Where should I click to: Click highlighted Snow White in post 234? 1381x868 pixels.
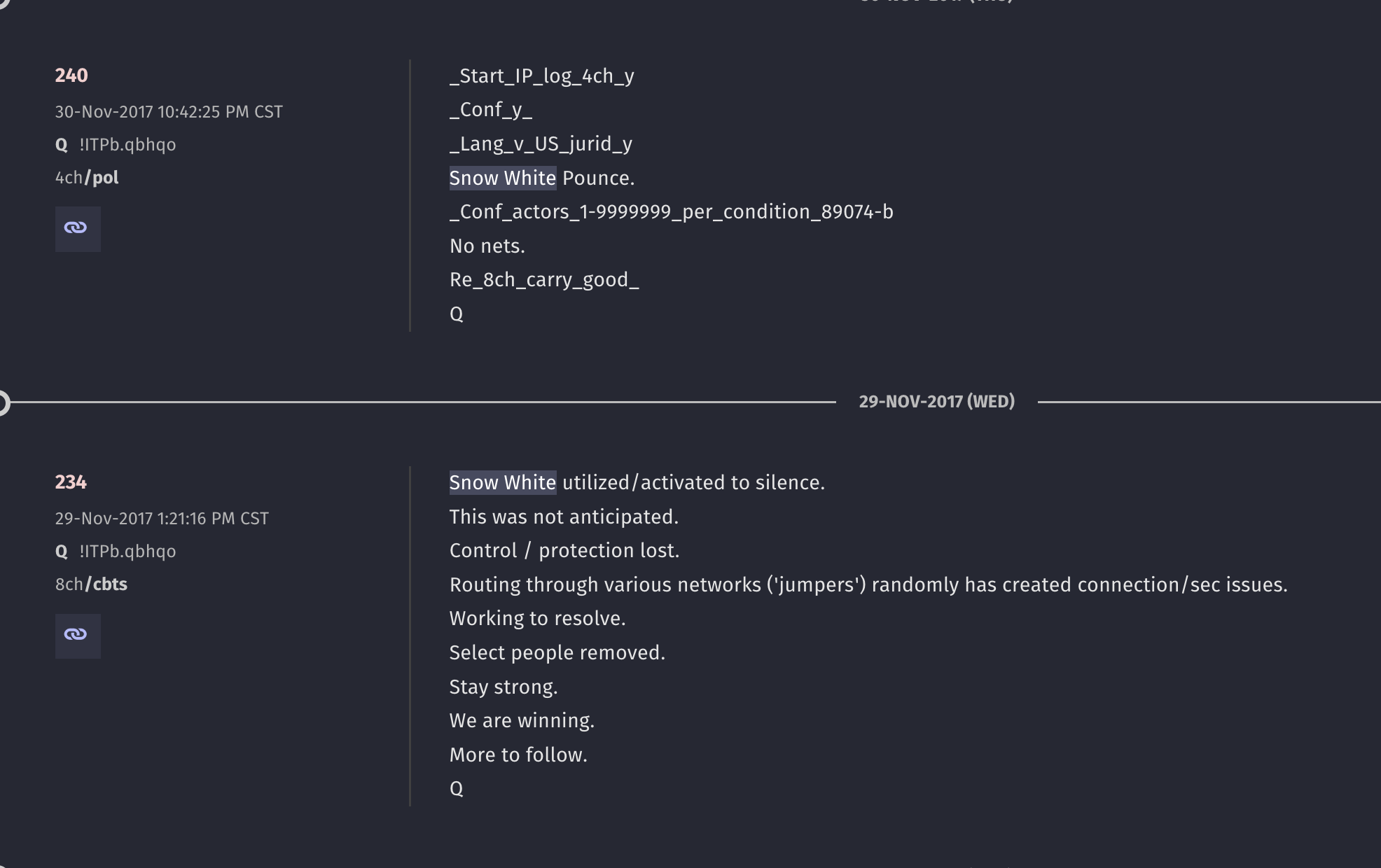click(503, 482)
